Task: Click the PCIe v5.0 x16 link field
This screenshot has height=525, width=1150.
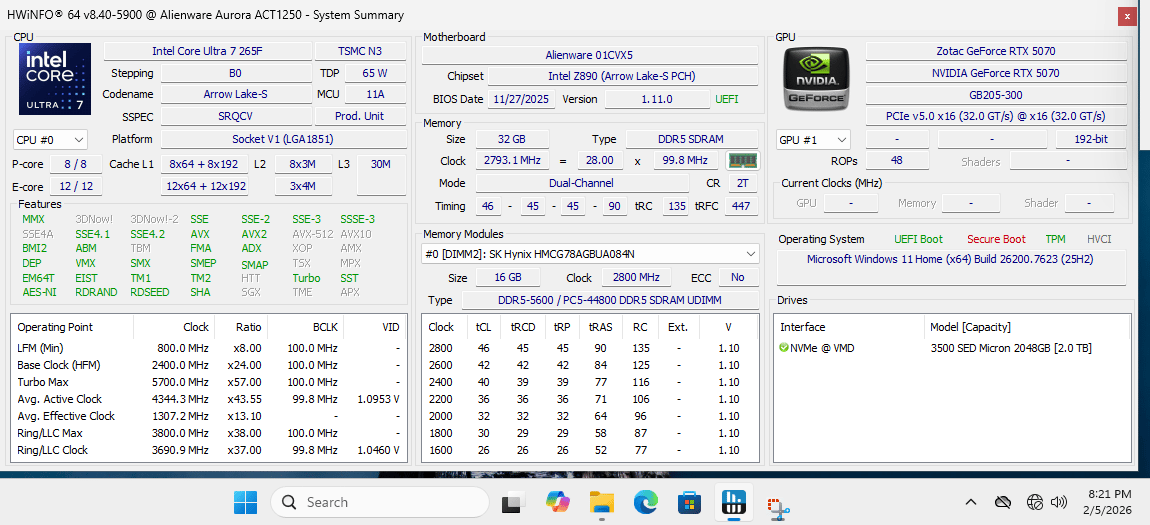Action: click(996, 116)
